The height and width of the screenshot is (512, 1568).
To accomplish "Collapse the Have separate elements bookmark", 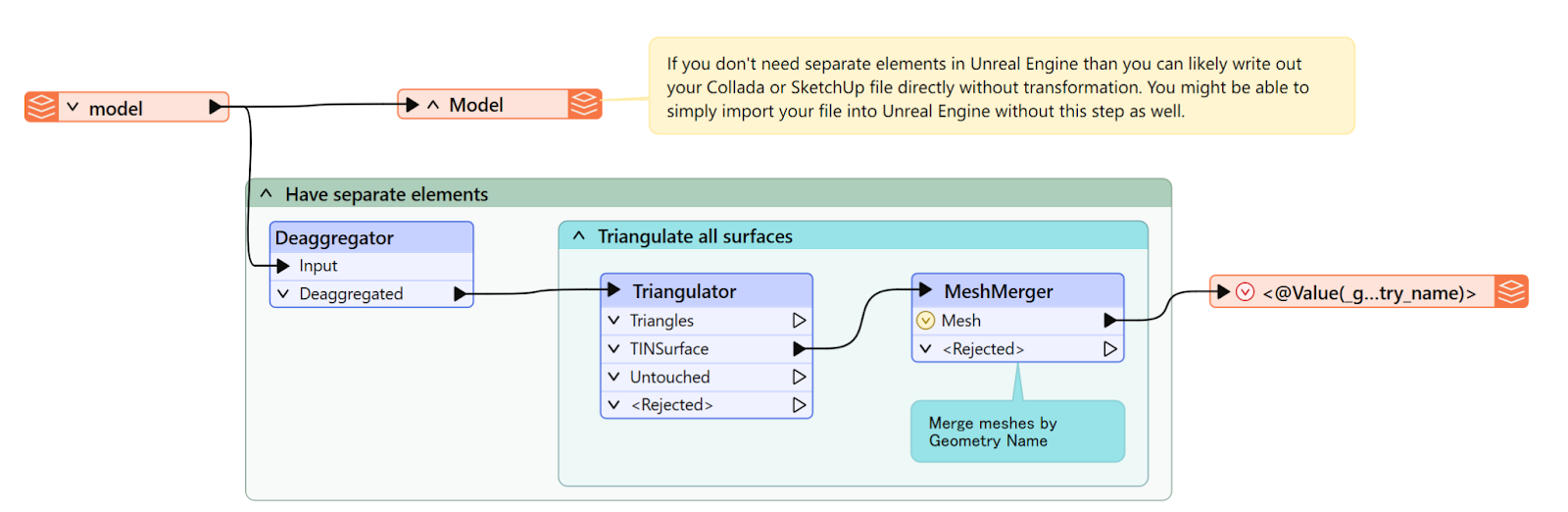I will click(266, 194).
